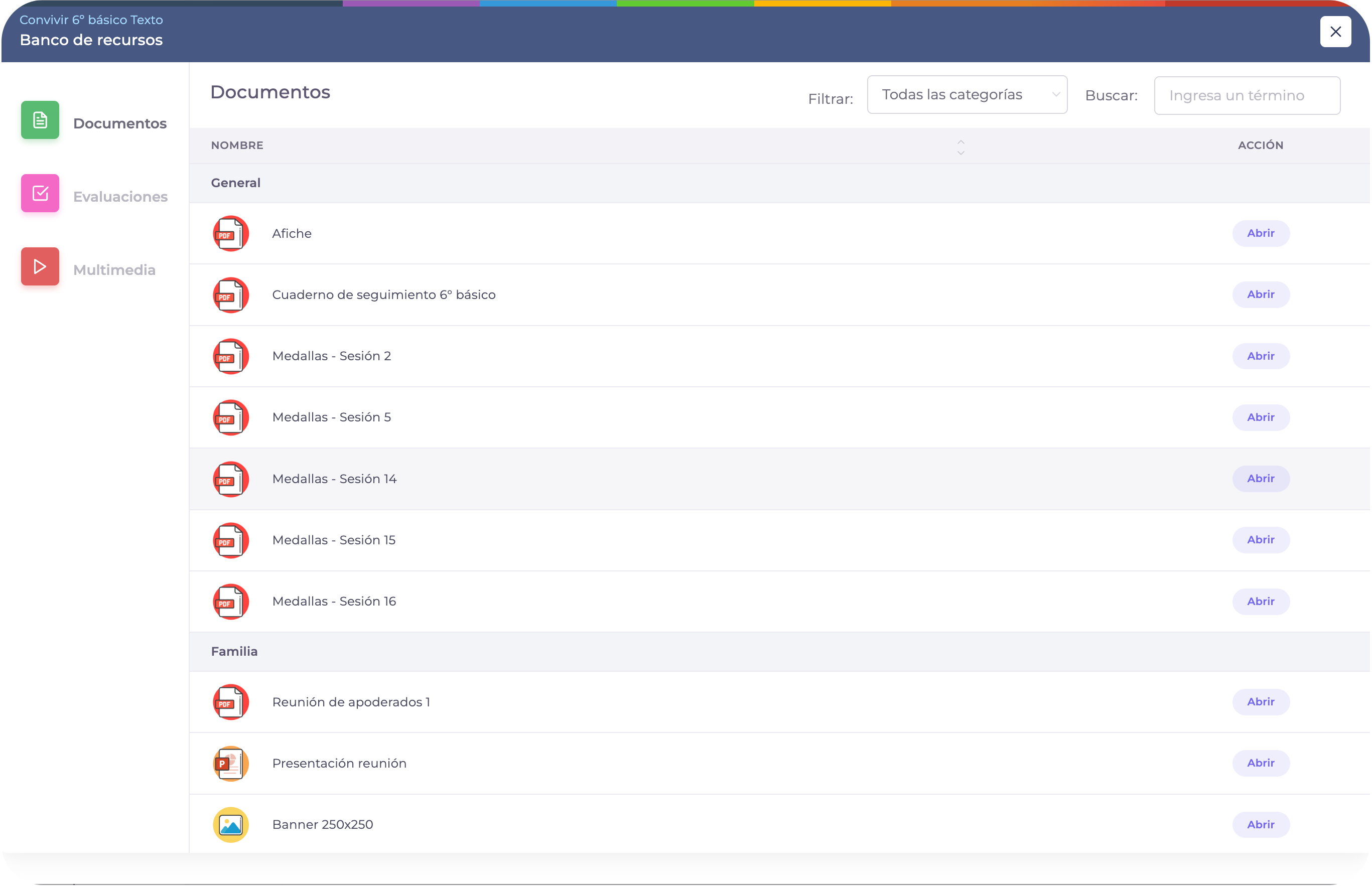The width and height of the screenshot is (1372, 886).
Task: Click the PDF icon for Afiche
Action: click(x=231, y=234)
